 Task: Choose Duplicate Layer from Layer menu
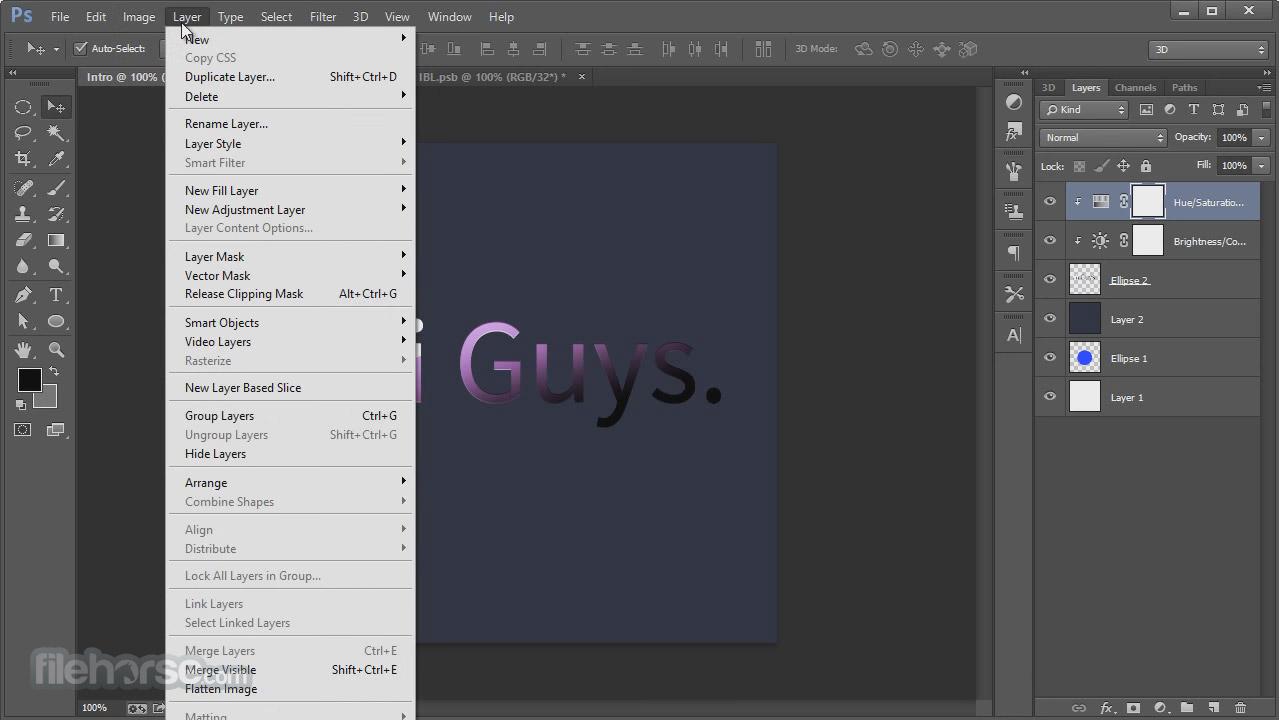(290, 77)
